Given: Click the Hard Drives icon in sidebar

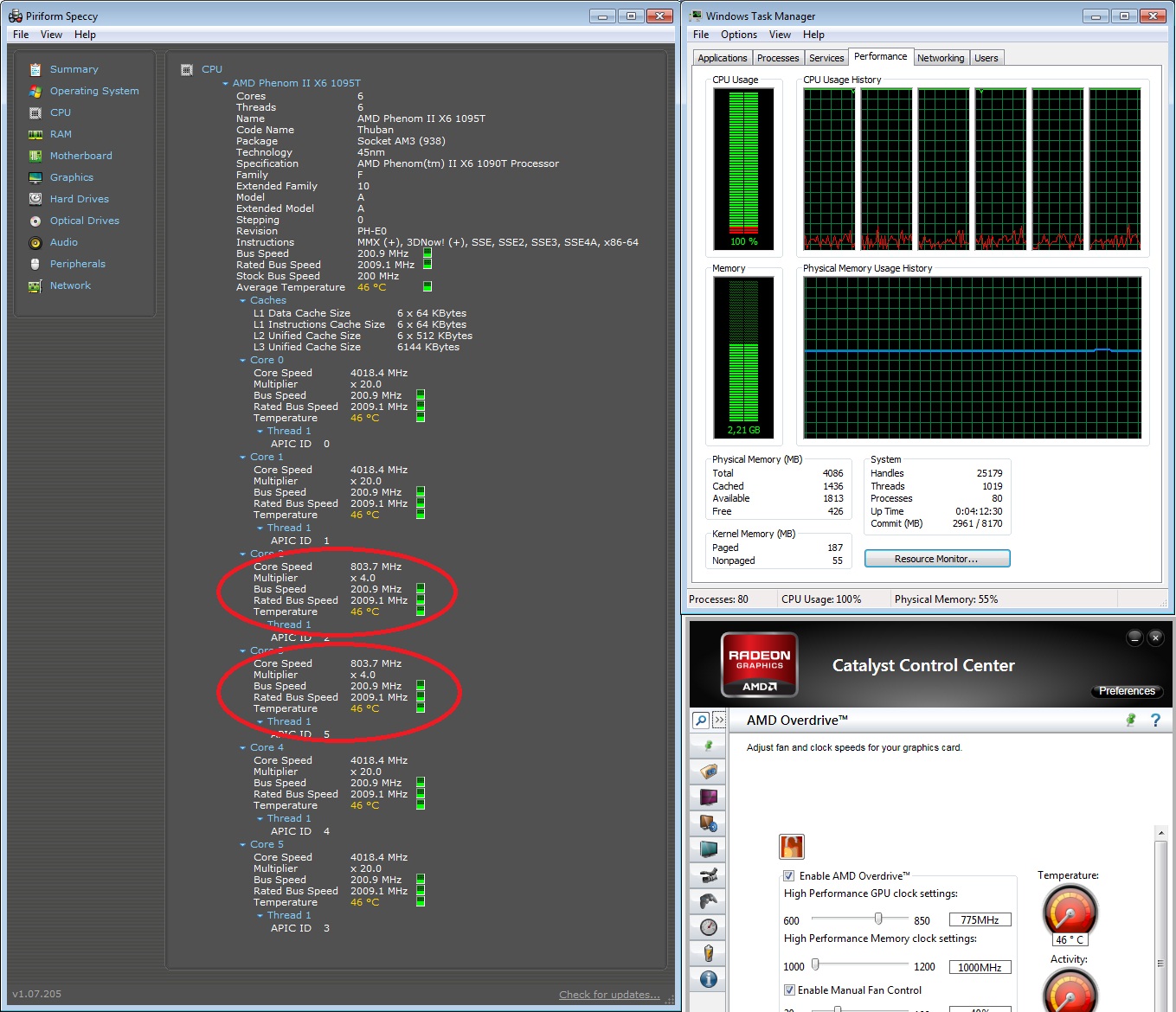Looking at the screenshot, I should point(35,199).
